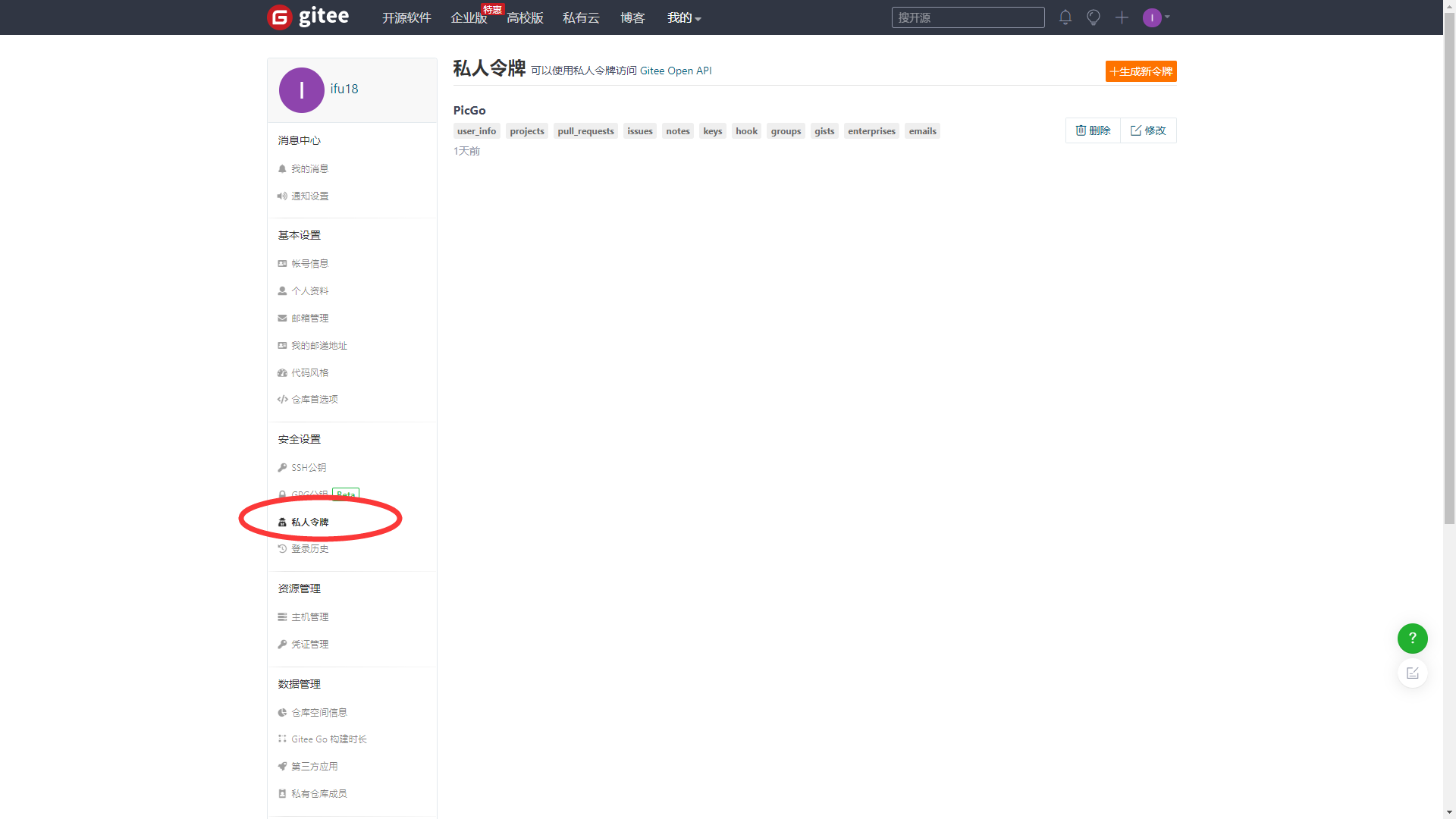This screenshot has height=819, width=1456.
Task: Click the lightbulb icon in header
Action: click(1093, 17)
